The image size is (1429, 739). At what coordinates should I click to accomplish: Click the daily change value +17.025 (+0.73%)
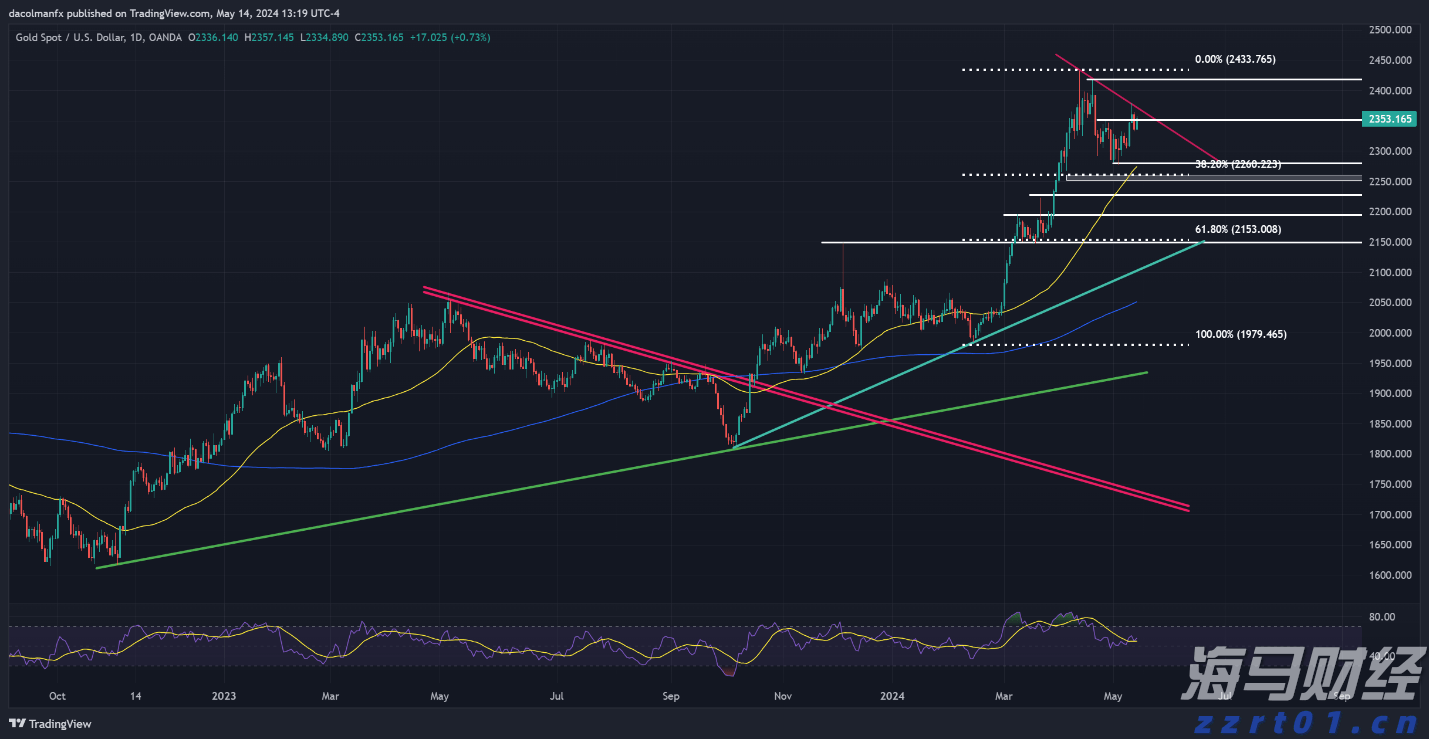[450, 36]
